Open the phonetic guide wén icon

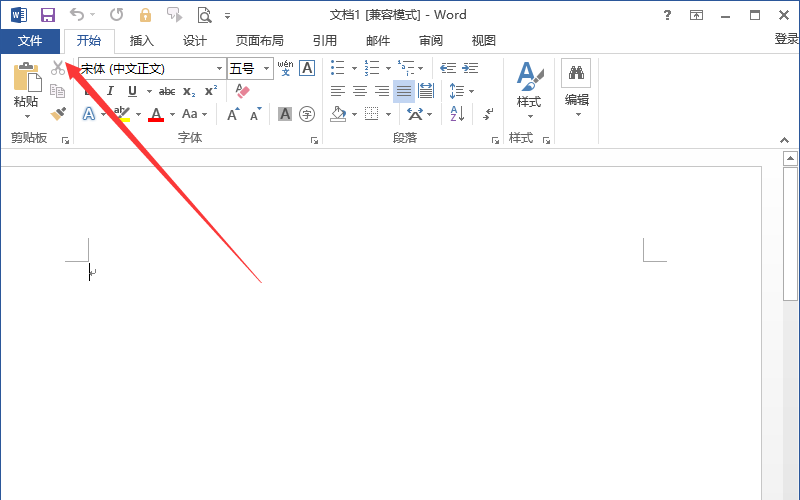[285, 68]
